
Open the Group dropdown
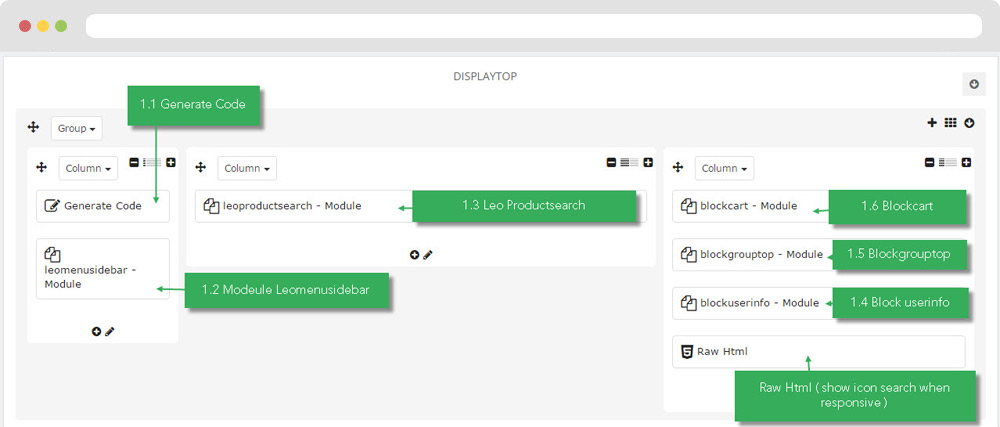coord(77,128)
